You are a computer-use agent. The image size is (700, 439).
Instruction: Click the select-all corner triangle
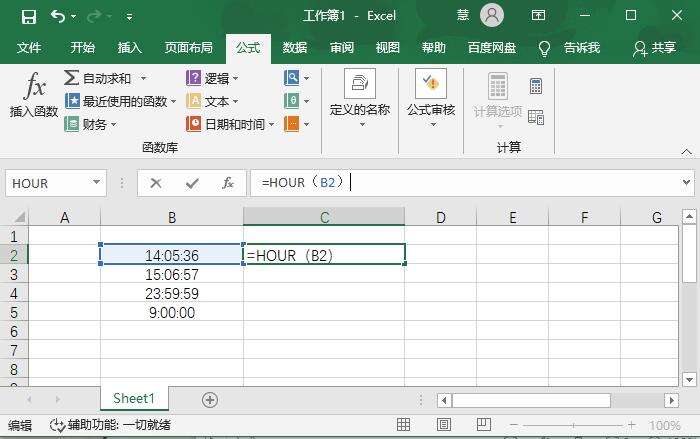click(x=19, y=217)
